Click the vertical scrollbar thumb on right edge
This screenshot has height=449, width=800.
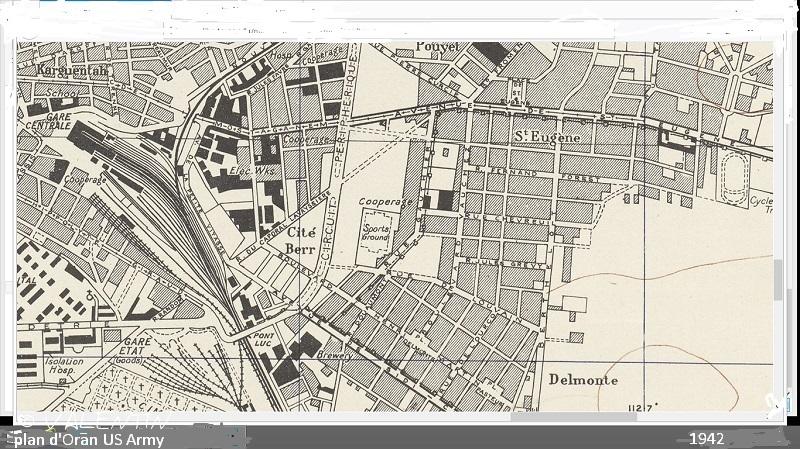click(x=779, y=279)
